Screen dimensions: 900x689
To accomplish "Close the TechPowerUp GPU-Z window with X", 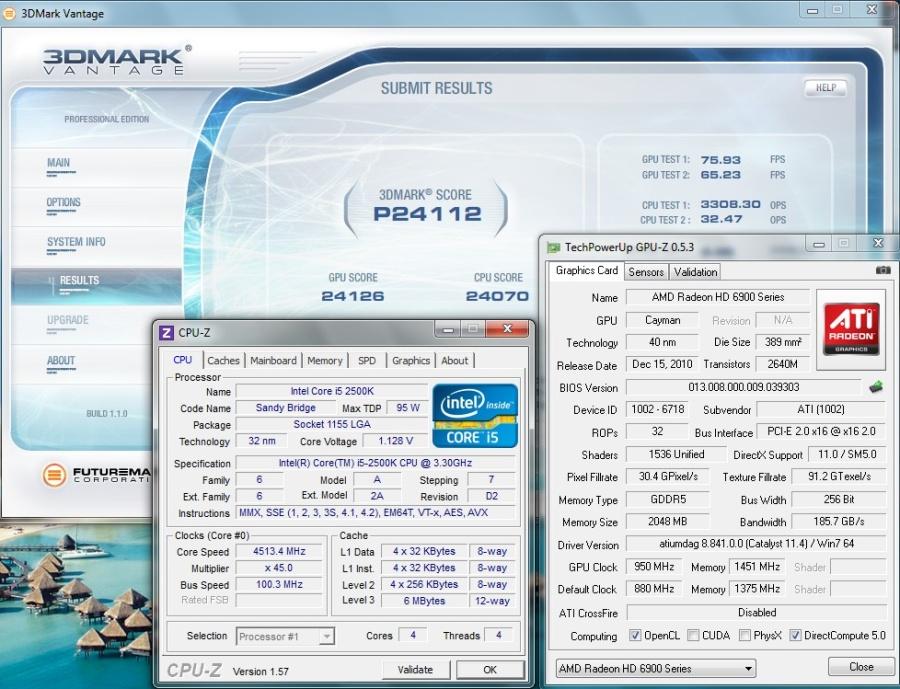I will [x=878, y=243].
